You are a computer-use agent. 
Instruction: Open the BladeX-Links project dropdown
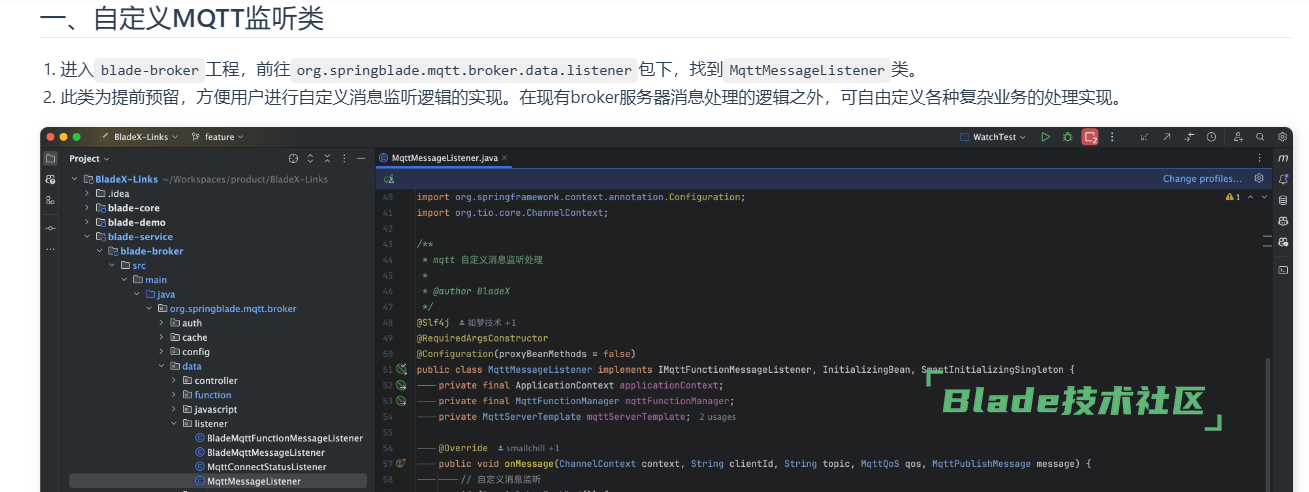pyautogui.click(x=140, y=137)
